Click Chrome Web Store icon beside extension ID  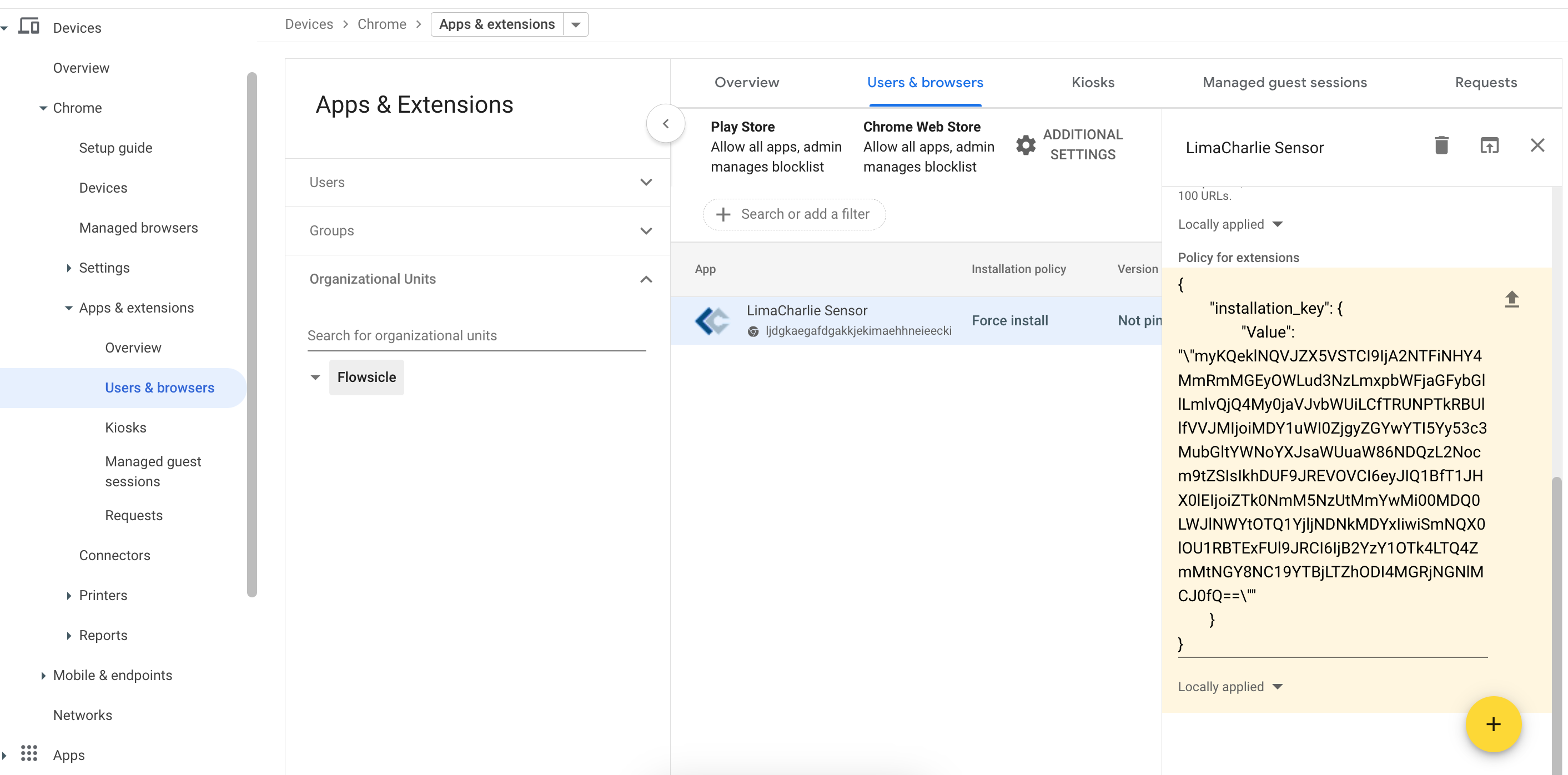click(753, 331)
